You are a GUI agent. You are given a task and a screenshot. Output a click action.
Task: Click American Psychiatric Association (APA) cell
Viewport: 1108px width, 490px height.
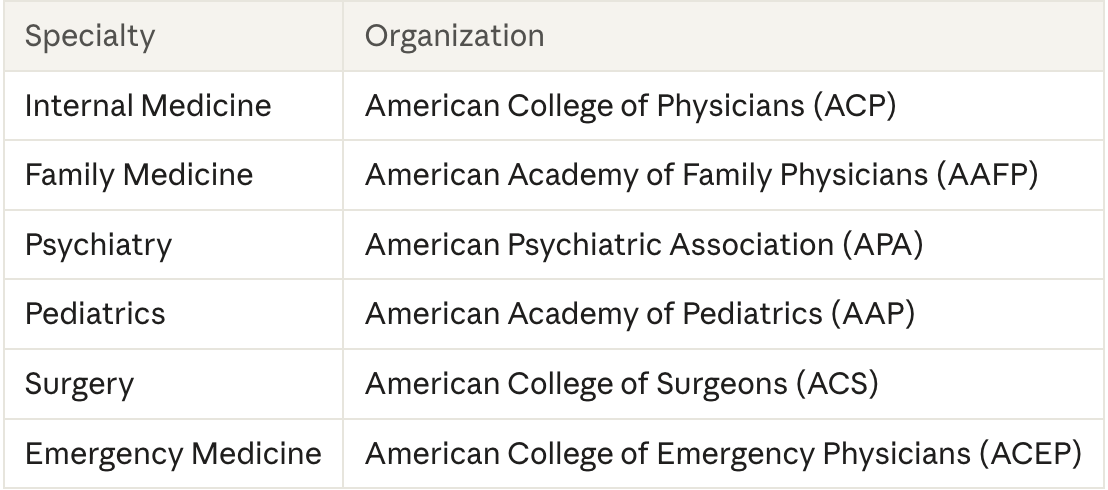(724, 245)
